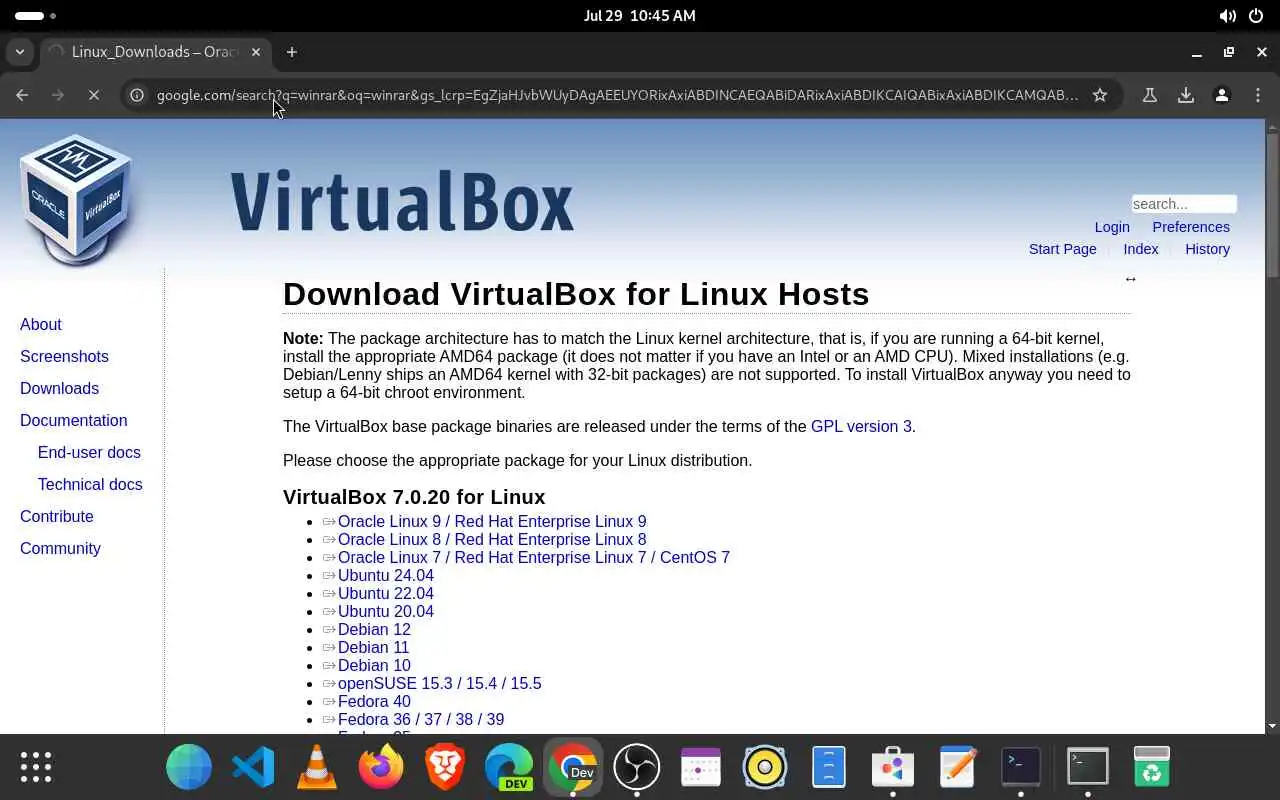The width and height of the screenshot is (1280, 800).
Task: Open the grey console window icon
Action: tap(1087, 768)
